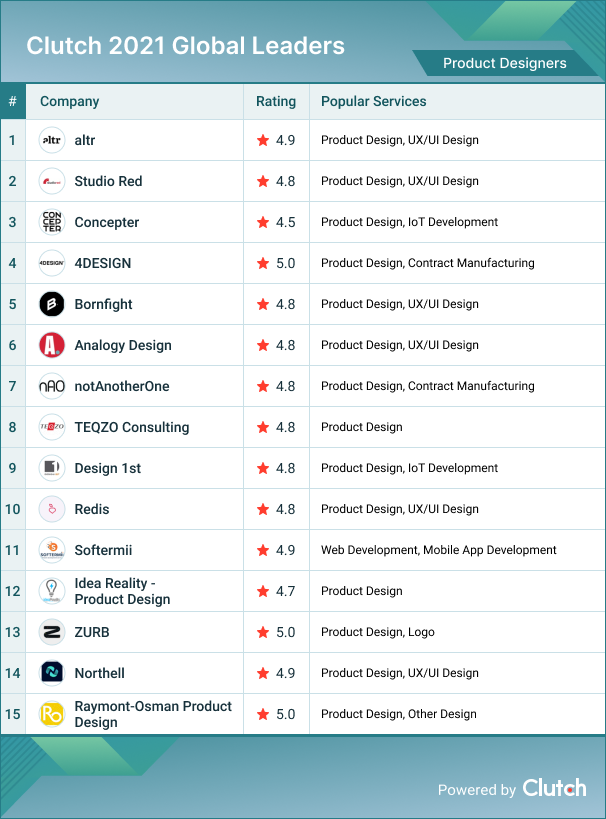Select the notAnotherOne logo icon
Image resolution: width=606 pixels, height=819 pixels.
pyautogui.click(x=52, y=386)
